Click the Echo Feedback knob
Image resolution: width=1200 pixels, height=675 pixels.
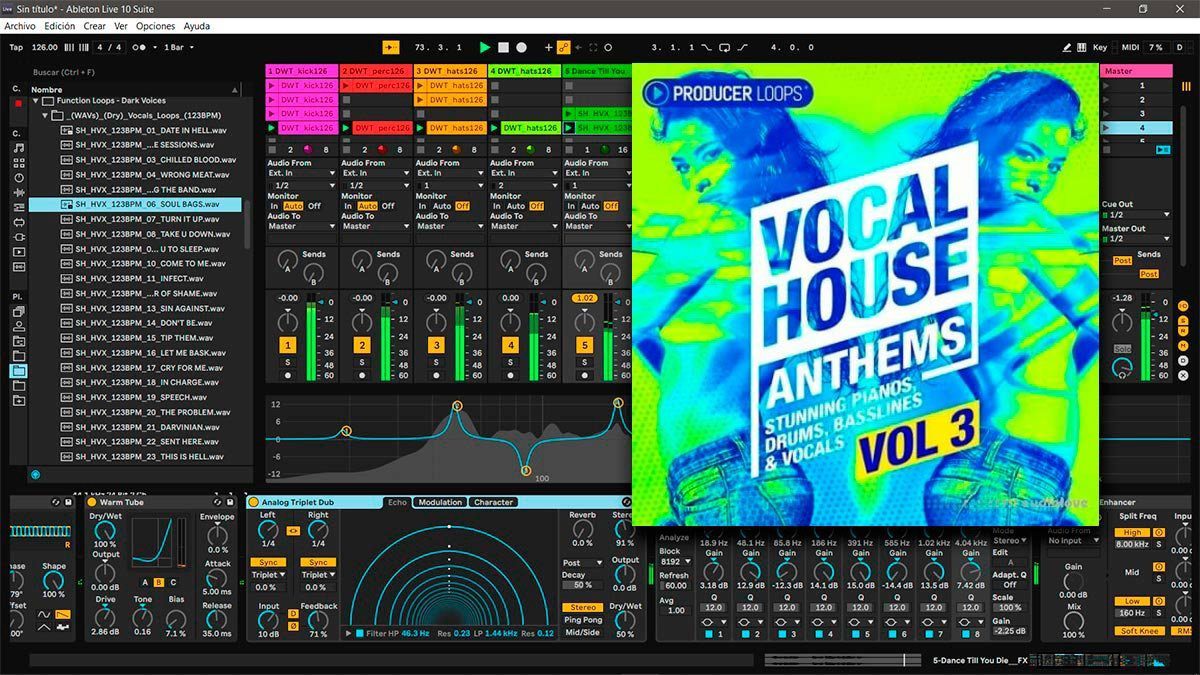(319, 620)
